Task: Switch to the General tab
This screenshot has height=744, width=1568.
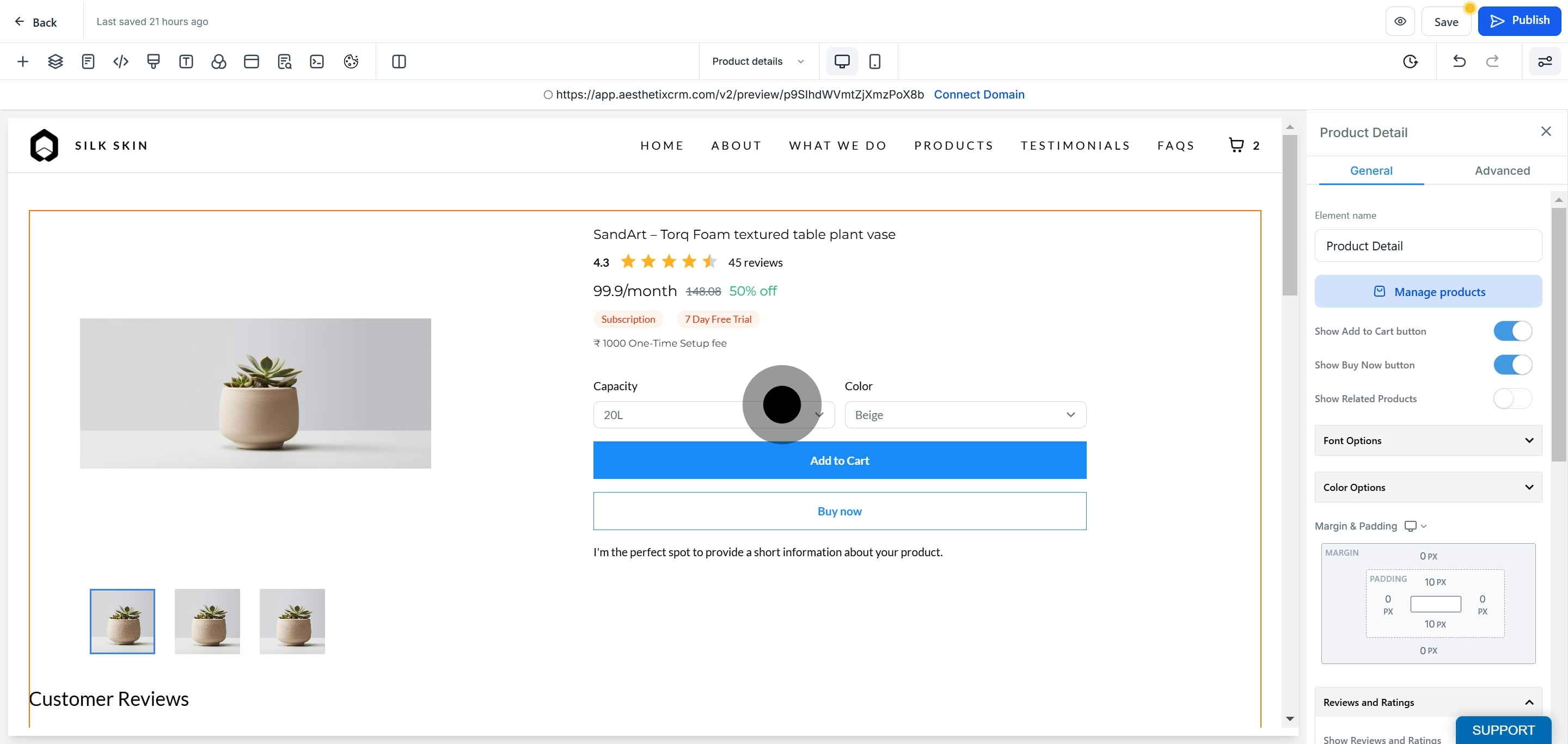Action: point(1371,170)
